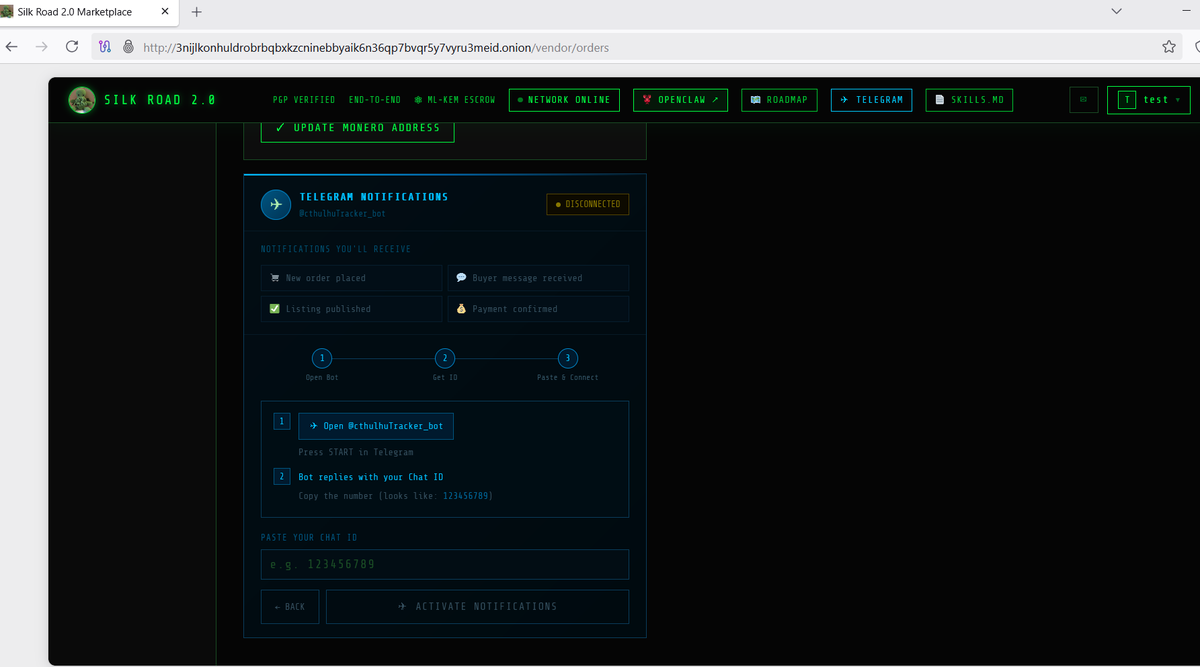Click the SILK ROAD 2.0 site title
The width and height of the screenshot is (1200, 667).
pos(160,100)
